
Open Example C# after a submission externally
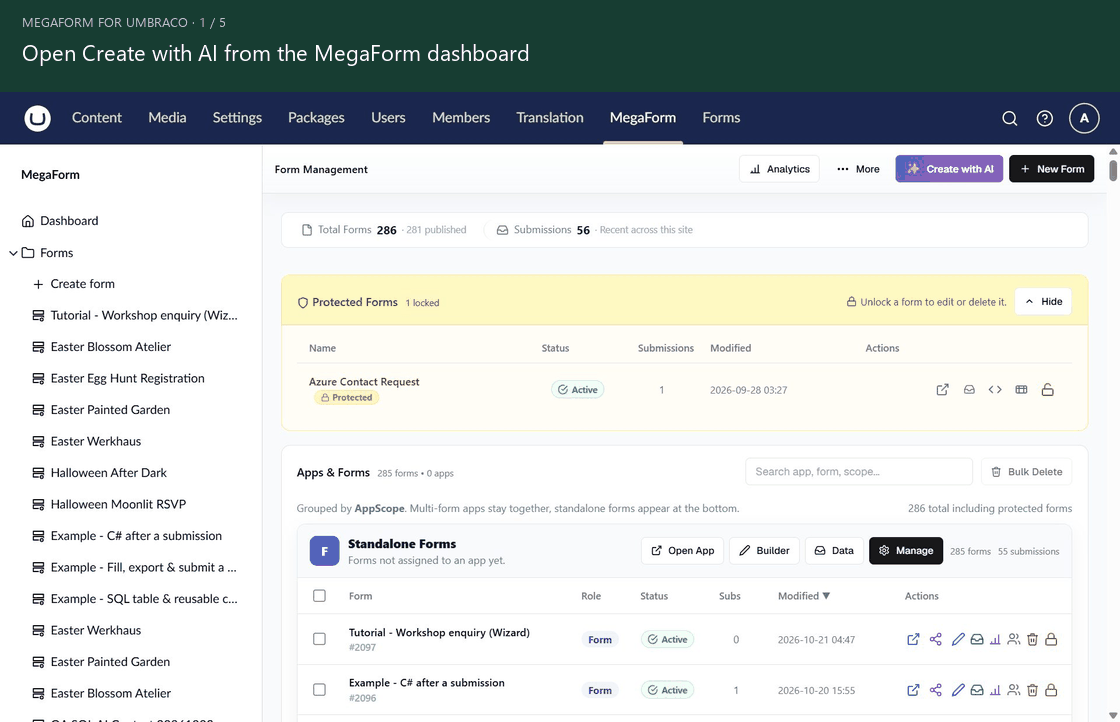point(913,690)
